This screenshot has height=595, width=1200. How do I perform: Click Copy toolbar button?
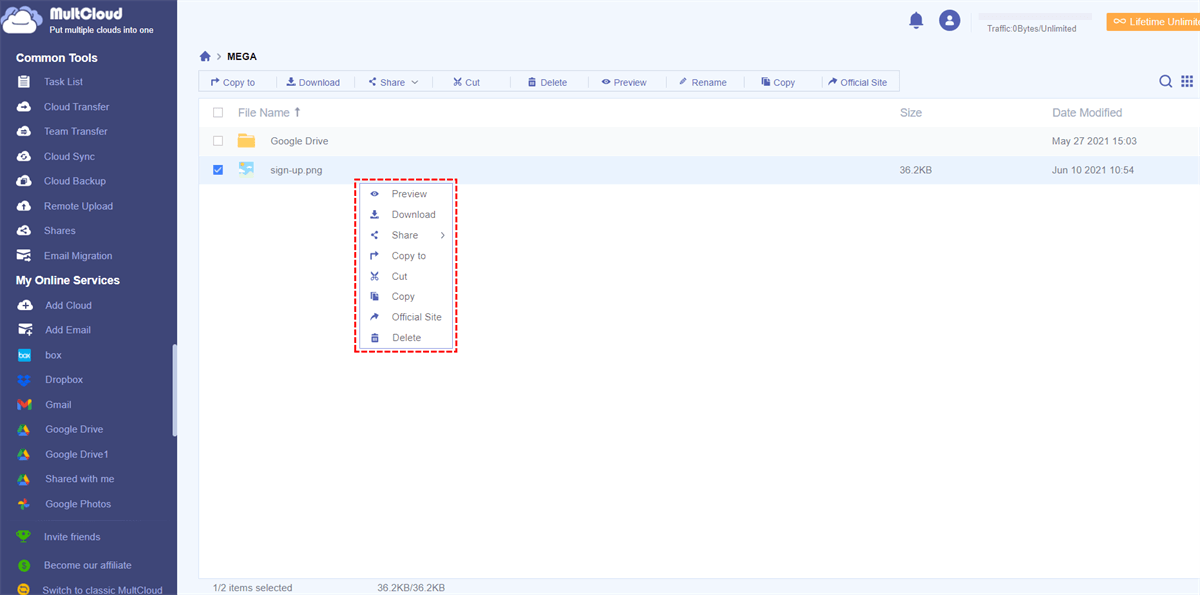pyautogui.click(x=778, y=82)
